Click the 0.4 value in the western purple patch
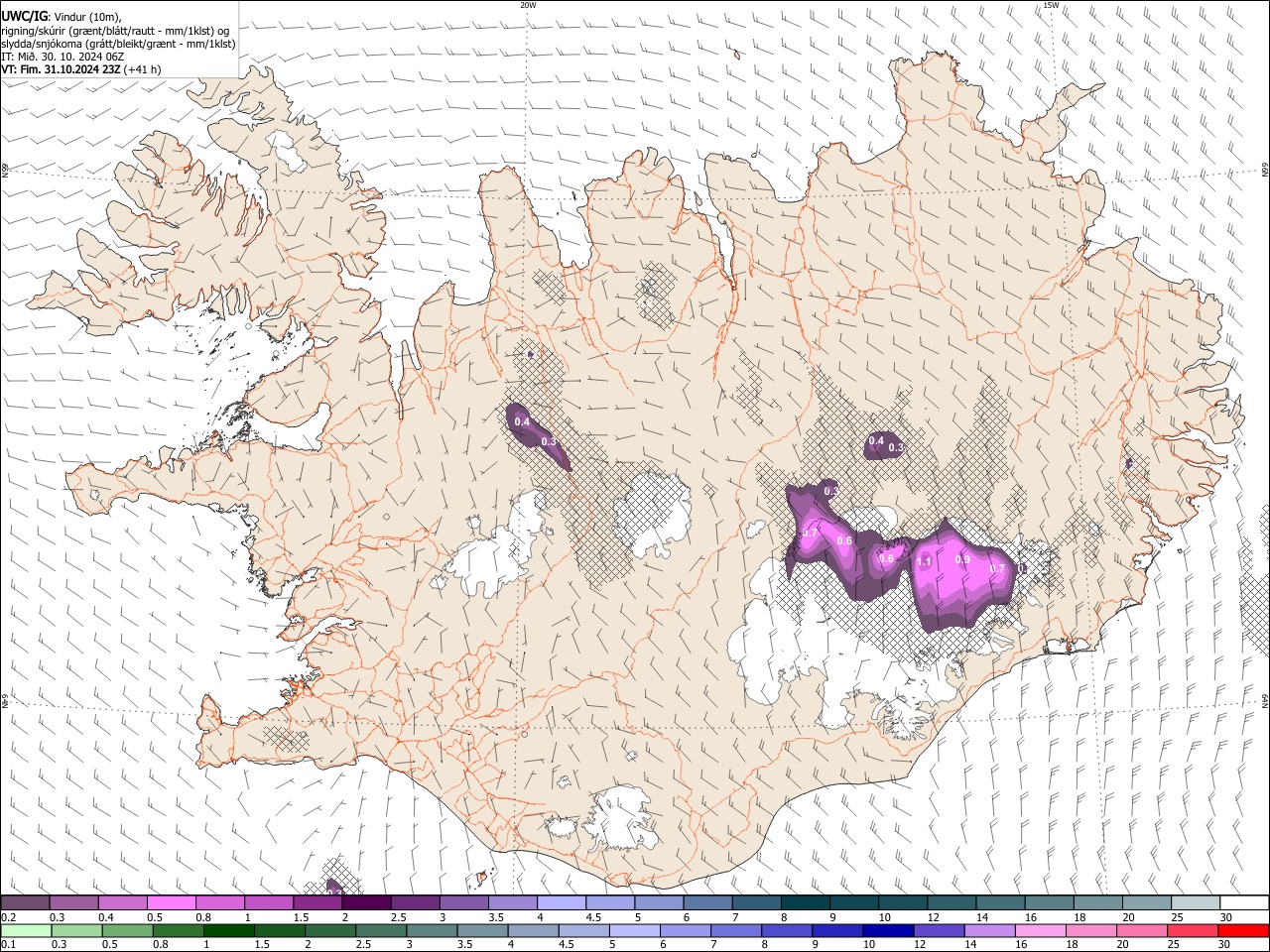The height and width of the screenshot is (952, 1270). [x=522, y=421]
